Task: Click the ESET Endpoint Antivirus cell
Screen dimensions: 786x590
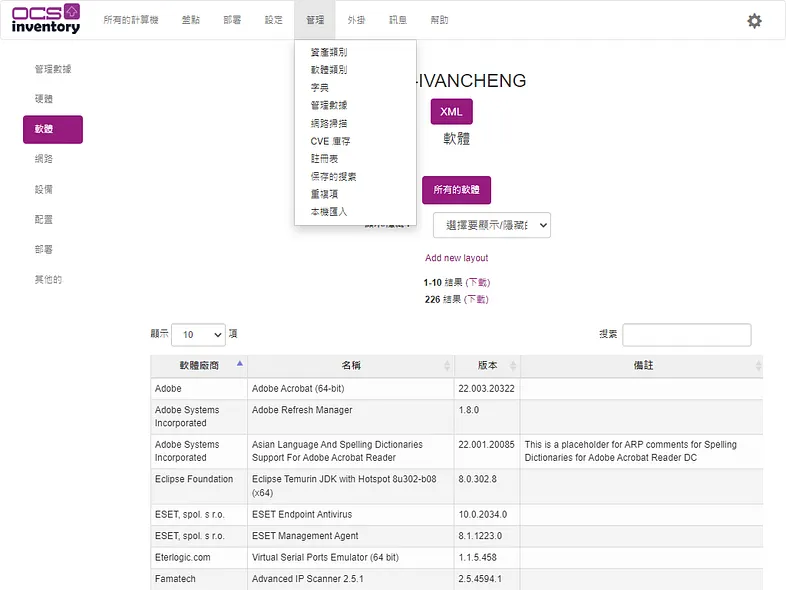Action: (x=350, y=514)
